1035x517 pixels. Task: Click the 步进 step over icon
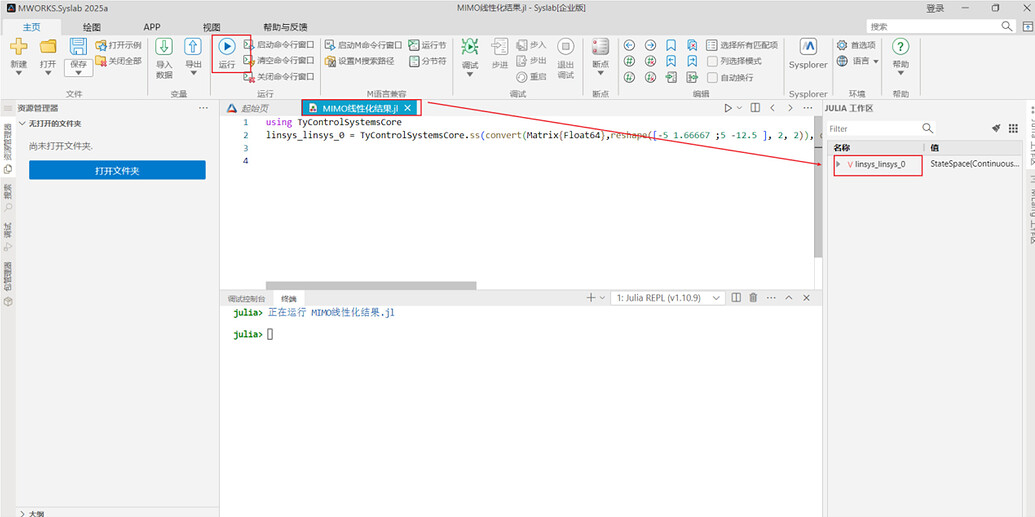[500, 46]
